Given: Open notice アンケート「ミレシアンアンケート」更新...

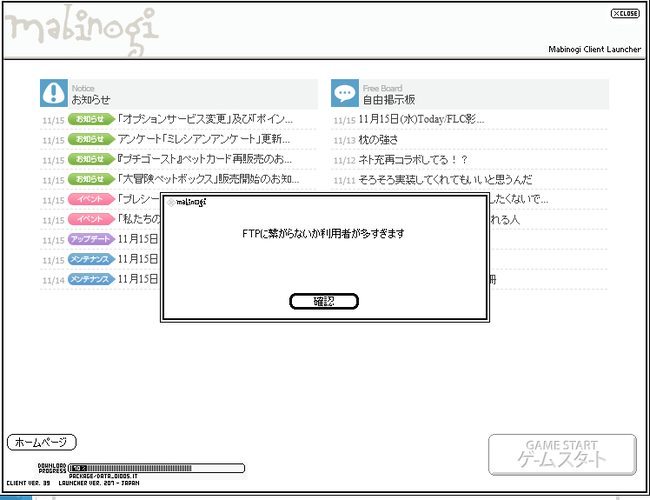Looking at the screenshot, I should coord(204,139).
